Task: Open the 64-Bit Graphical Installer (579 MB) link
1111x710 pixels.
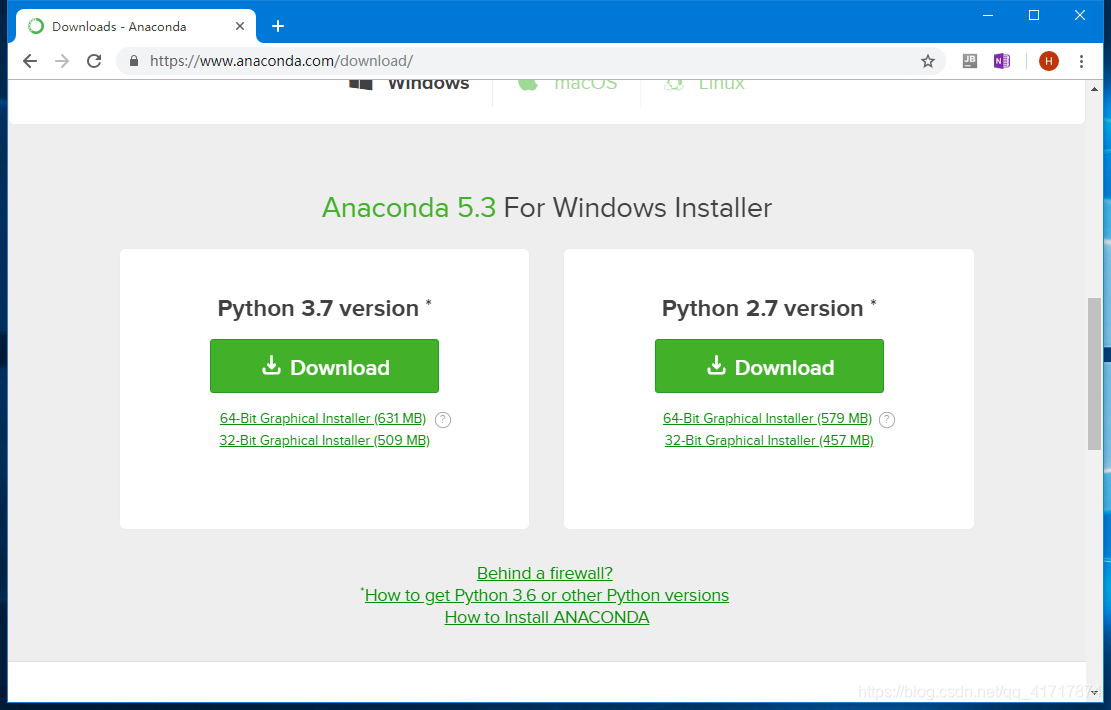Action: point(767,418)
